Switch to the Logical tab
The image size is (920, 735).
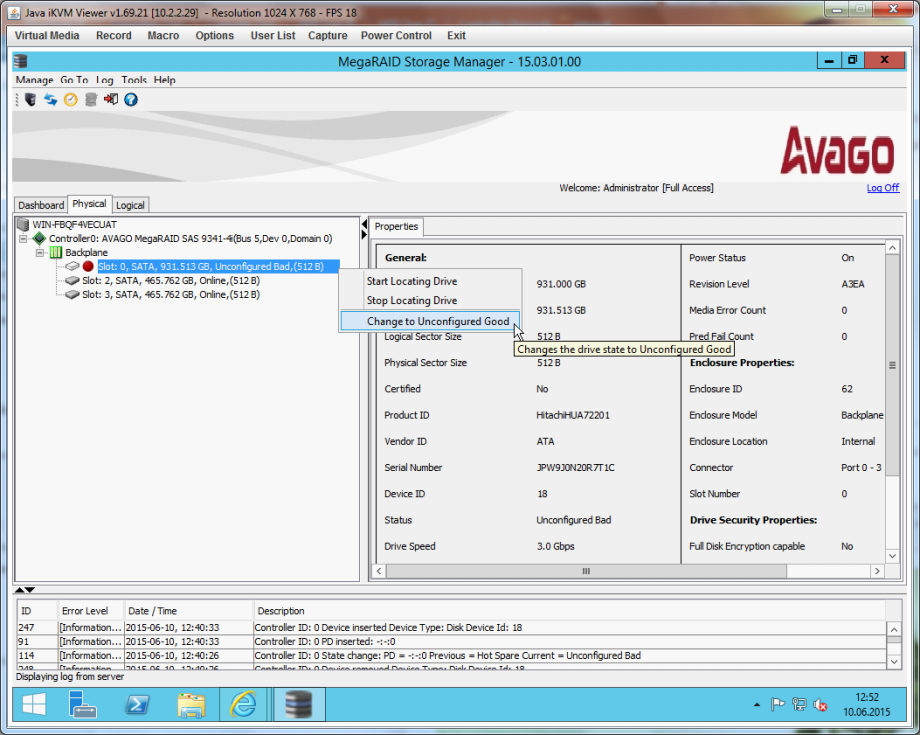(130, 205)
